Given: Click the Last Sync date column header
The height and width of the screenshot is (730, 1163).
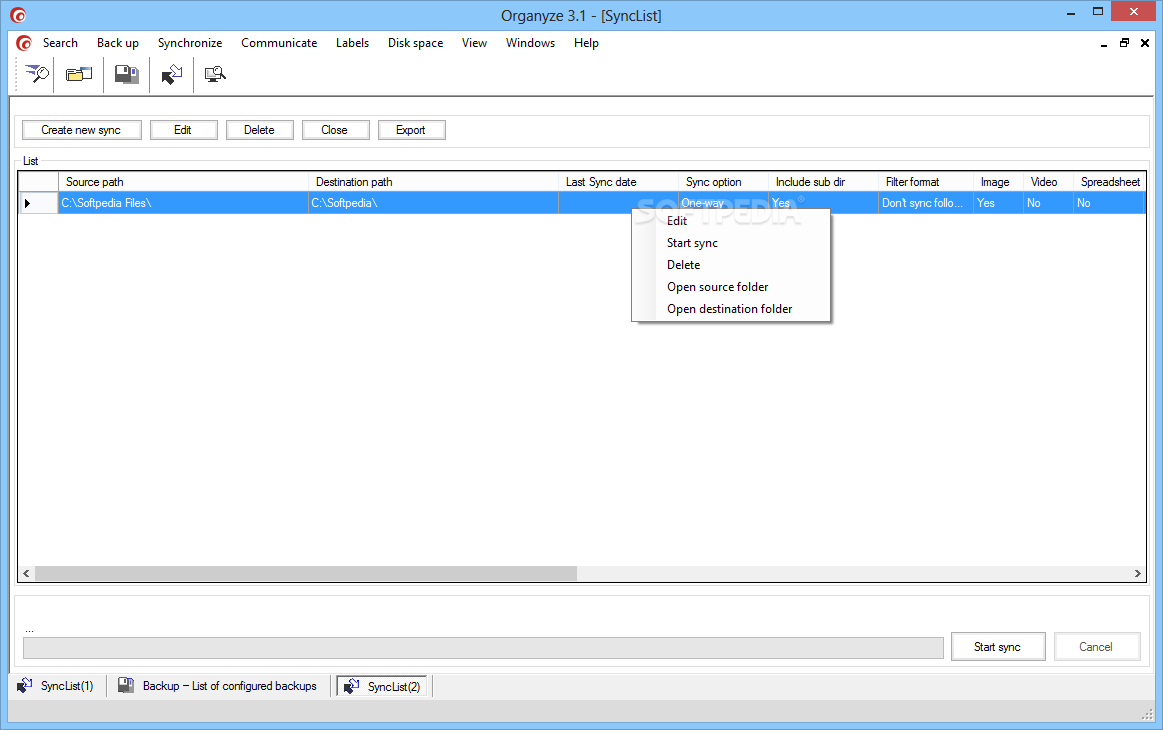Looking at the screenshot, I should [x=618, y=182].
